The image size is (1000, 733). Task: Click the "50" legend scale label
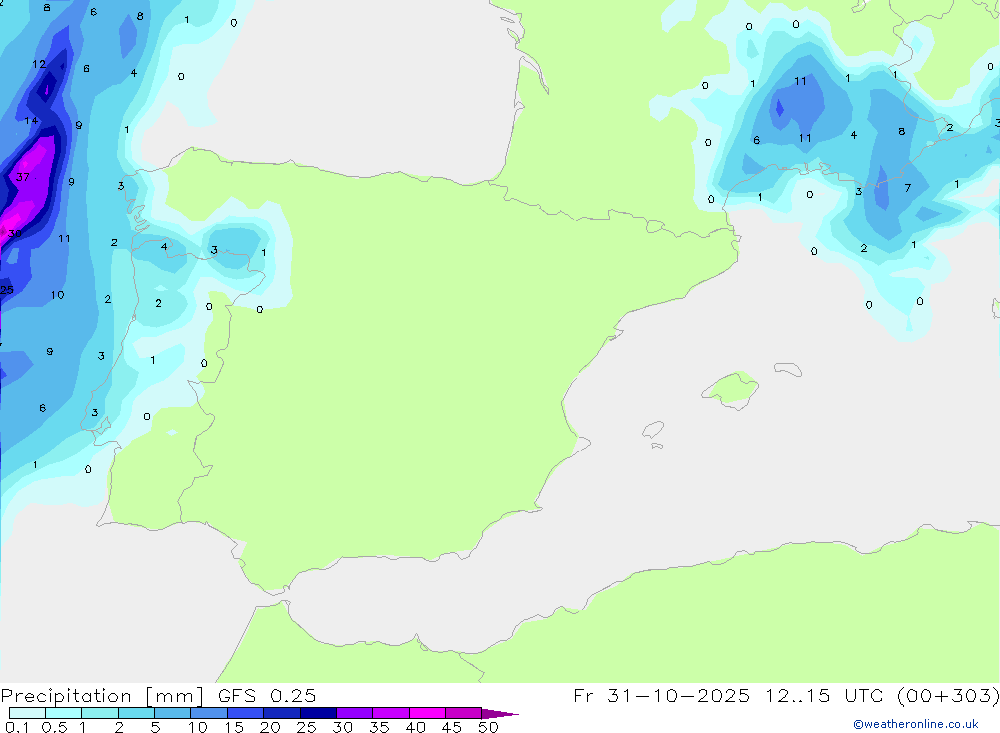tap(488, 727)
